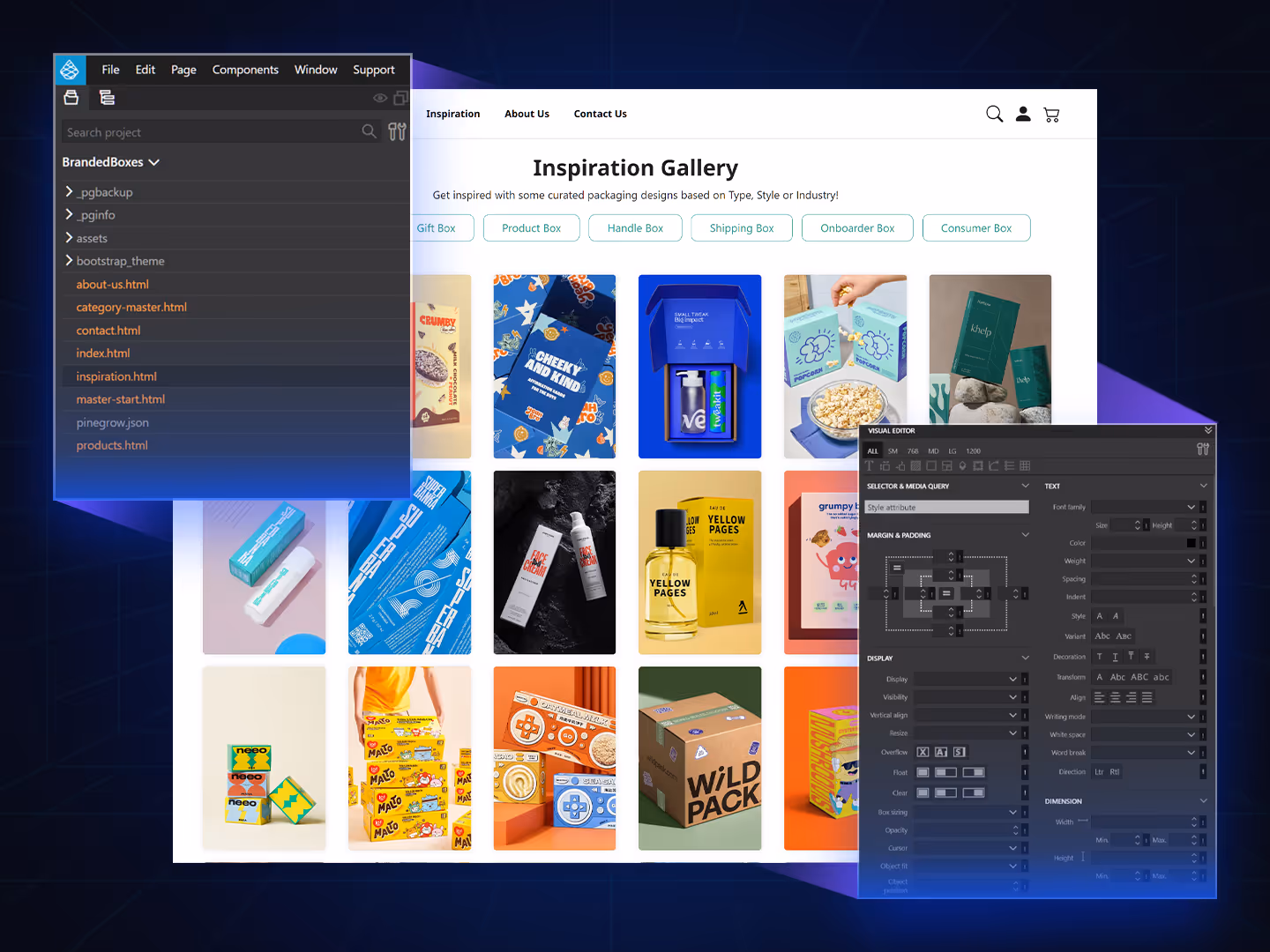Toggle the eye visibility icon above the file list
This screenshot has height=952, width=1270.
click(x=379, y=97)
